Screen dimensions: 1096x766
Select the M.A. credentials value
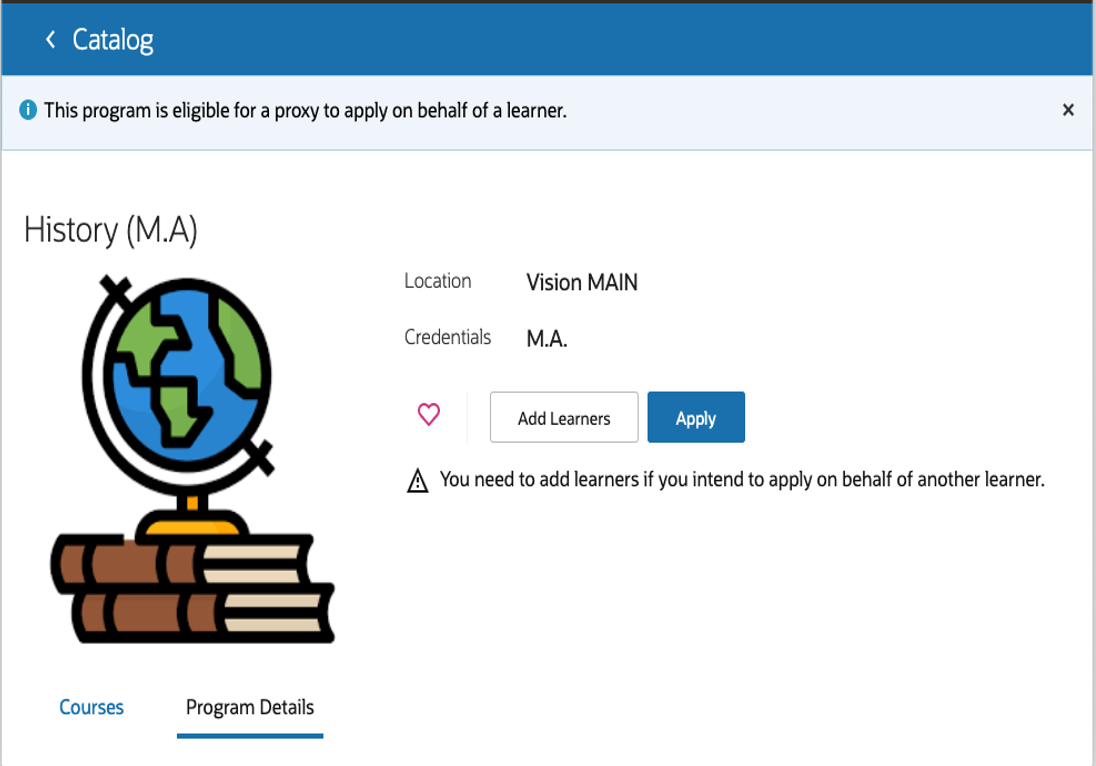(547, 339)
